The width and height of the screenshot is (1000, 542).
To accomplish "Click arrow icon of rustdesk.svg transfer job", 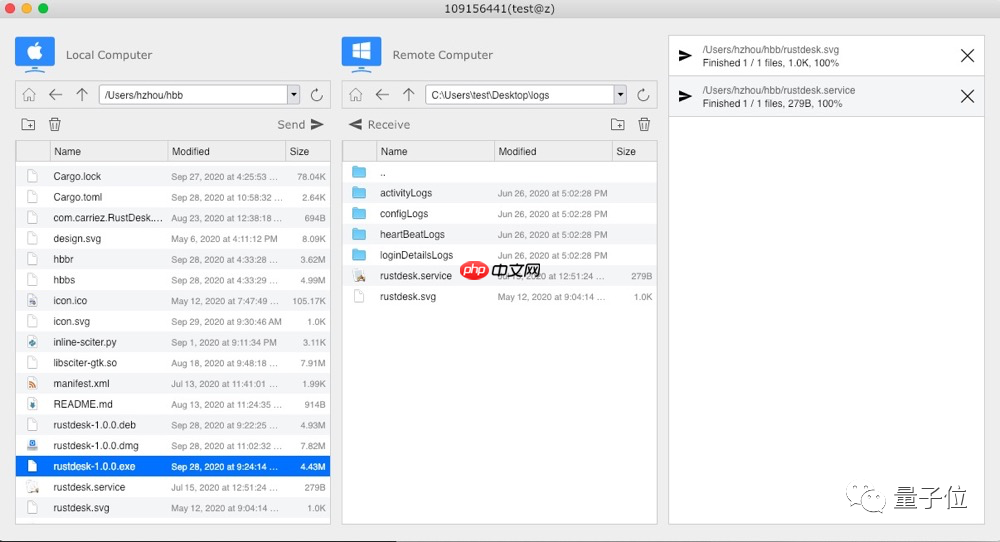I will 685,55.
